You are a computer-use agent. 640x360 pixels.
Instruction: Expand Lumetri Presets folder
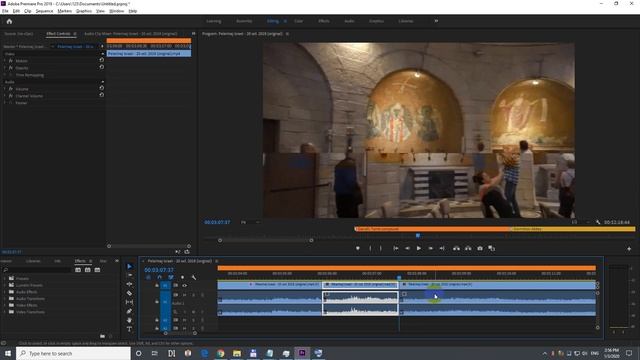coord(5,285)
